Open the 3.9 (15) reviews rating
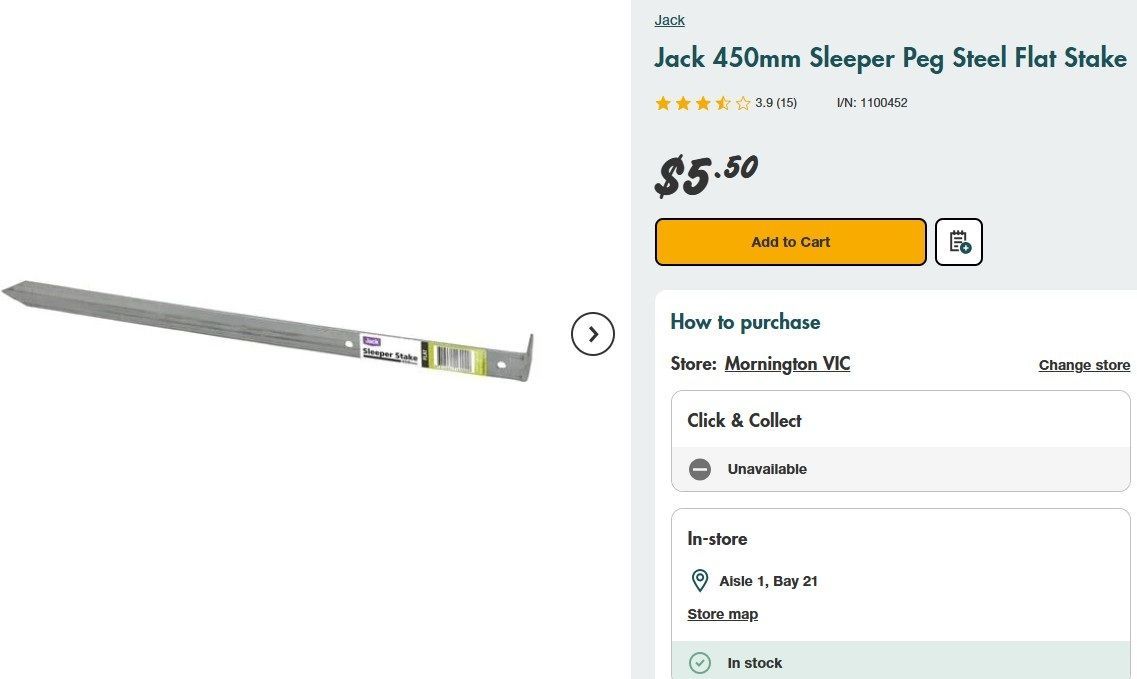The height and width of the screenshot is (679, 1137). pyautogui.click(x=776, y=103)
